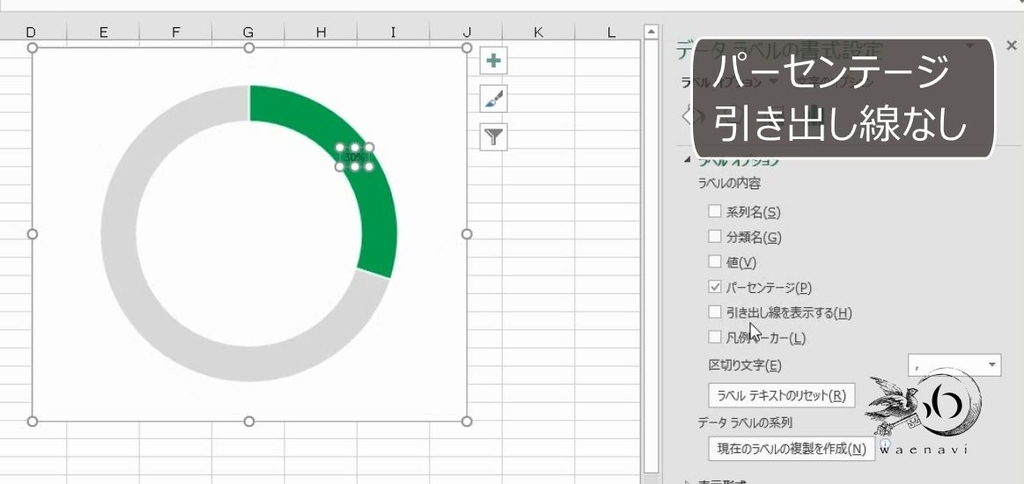Open the Chart Styles brush button
Screen dimensions: 1024x484
(x=494, y=99)
